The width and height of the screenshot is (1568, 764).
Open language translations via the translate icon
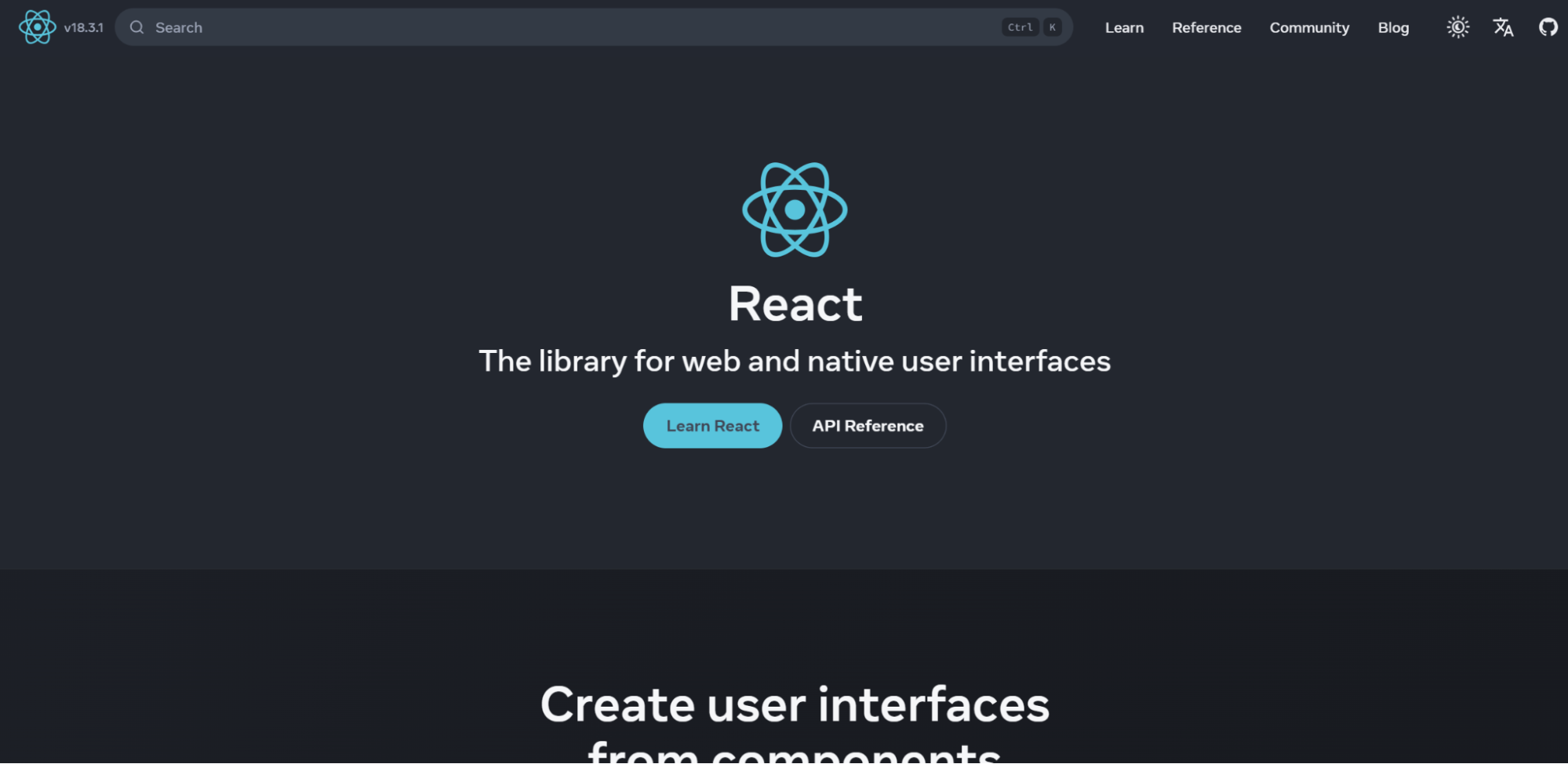tap(1503, 27)
